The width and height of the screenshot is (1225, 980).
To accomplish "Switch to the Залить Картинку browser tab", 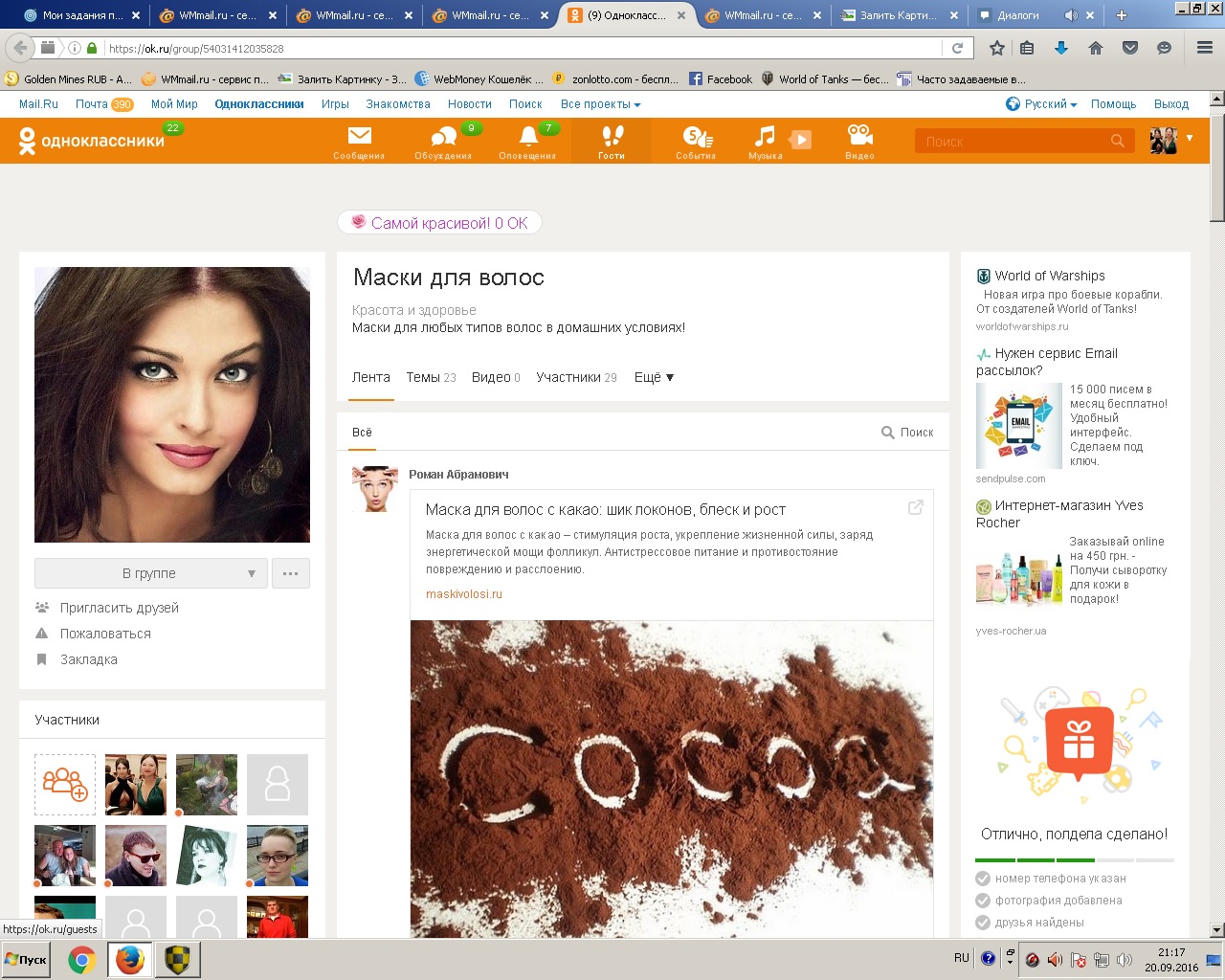I will [x=900, y=15].
